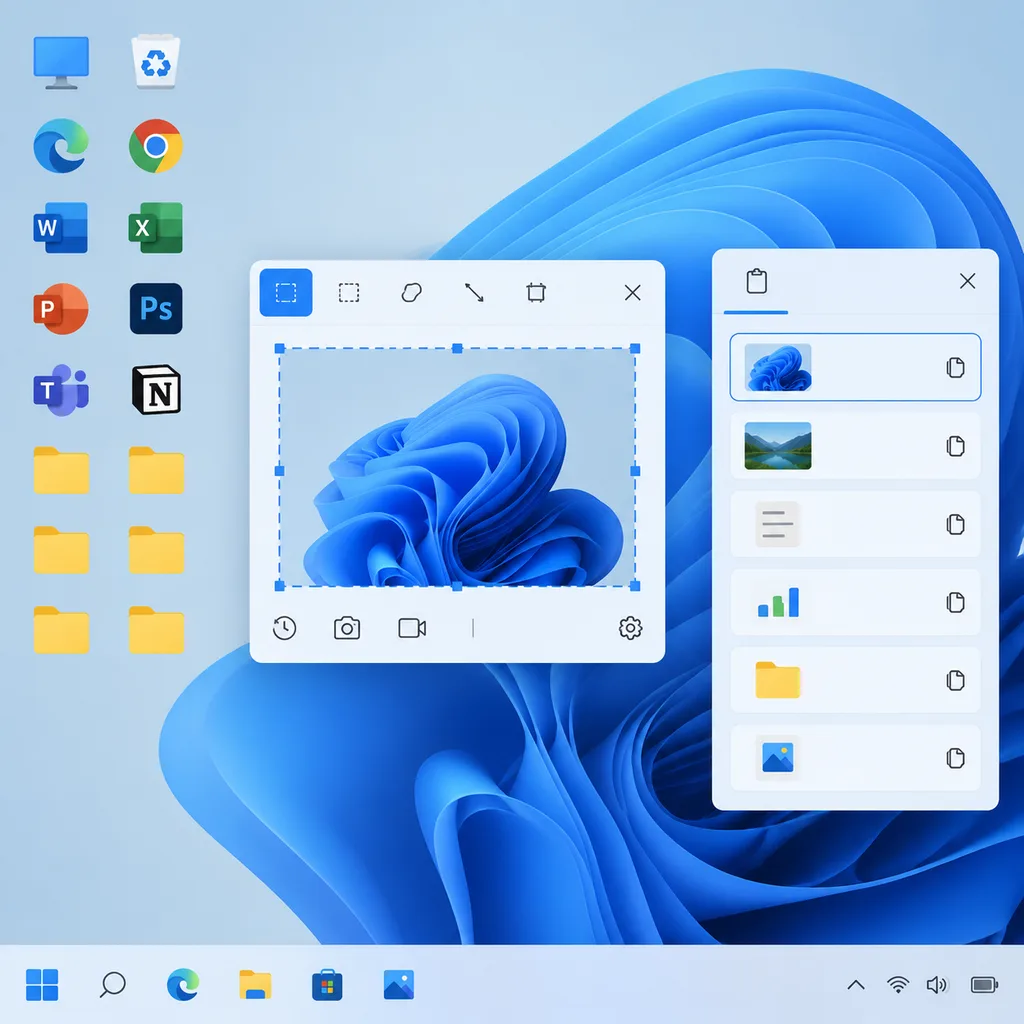Open Photos app from the taskbar
This screenshot has width=1024, height=1024.
tap(398, 985)
